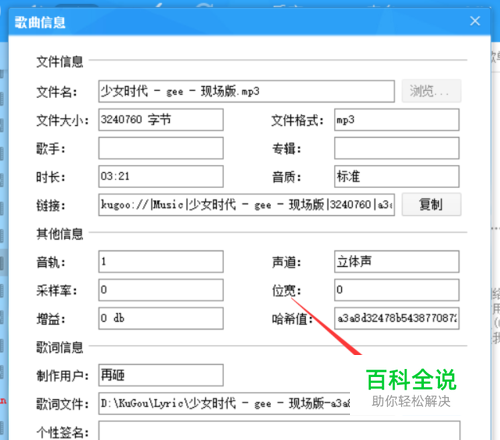Click the 哈希值: label
The width and height of the screenshot is (500, 440).
(x=292, y=319)
